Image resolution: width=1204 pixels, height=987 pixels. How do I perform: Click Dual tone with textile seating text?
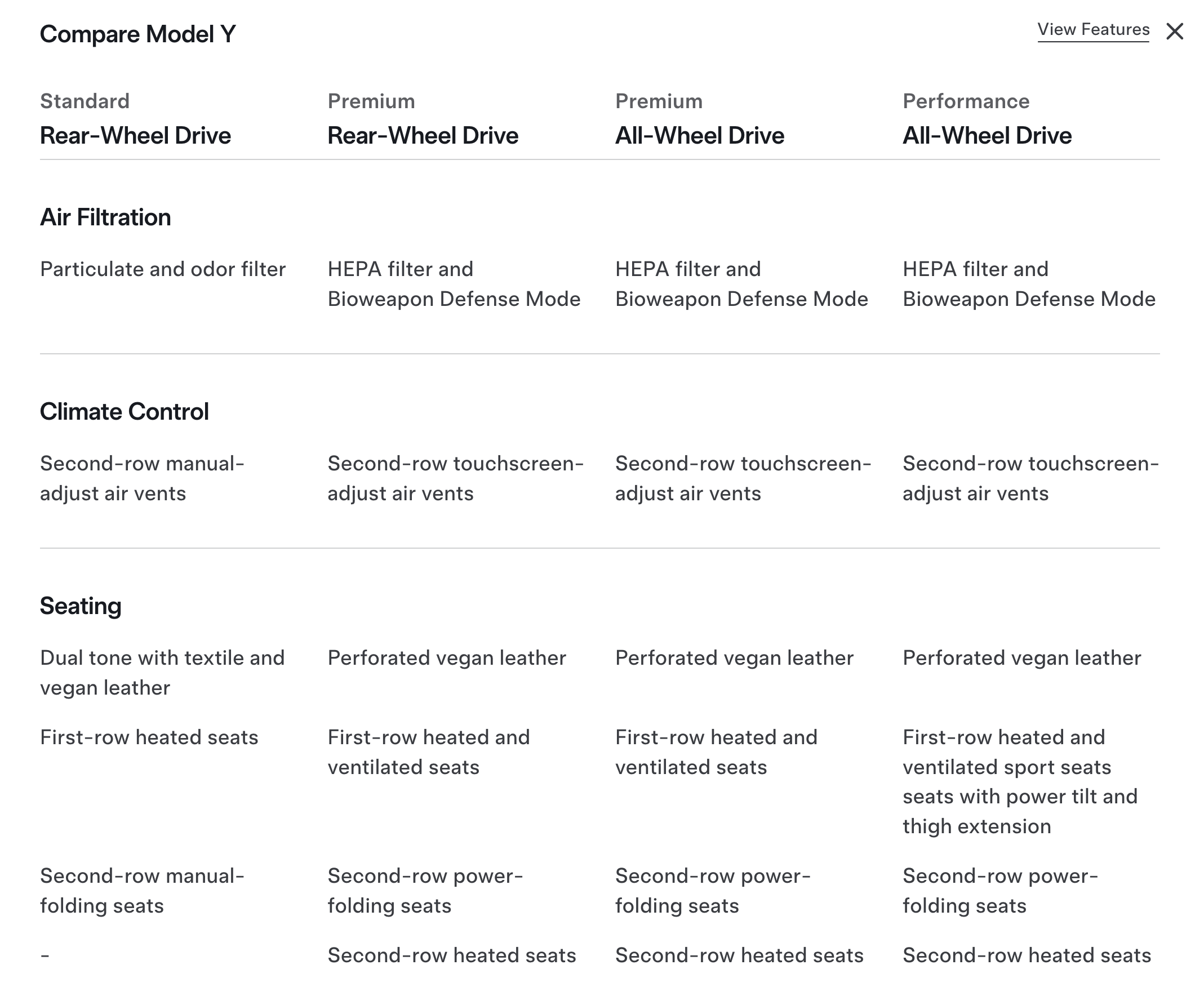[162, 673]
